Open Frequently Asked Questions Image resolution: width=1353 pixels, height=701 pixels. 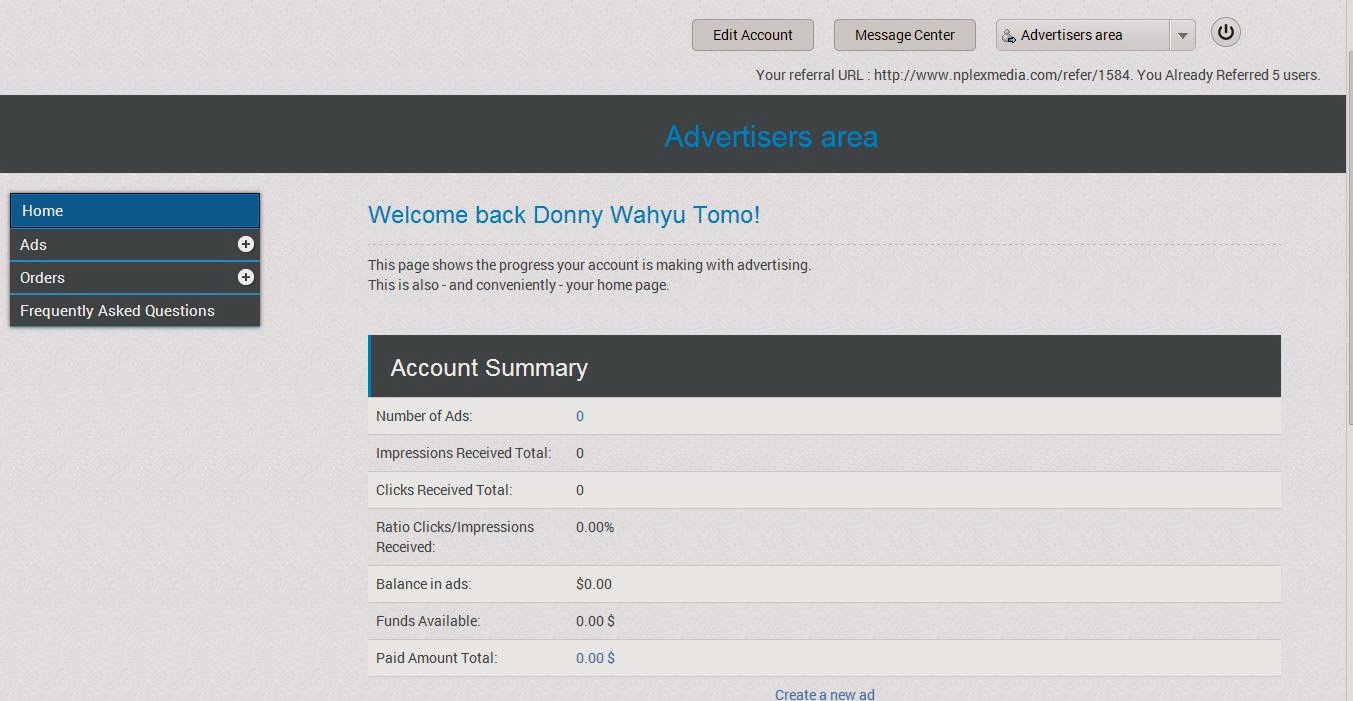135,310
